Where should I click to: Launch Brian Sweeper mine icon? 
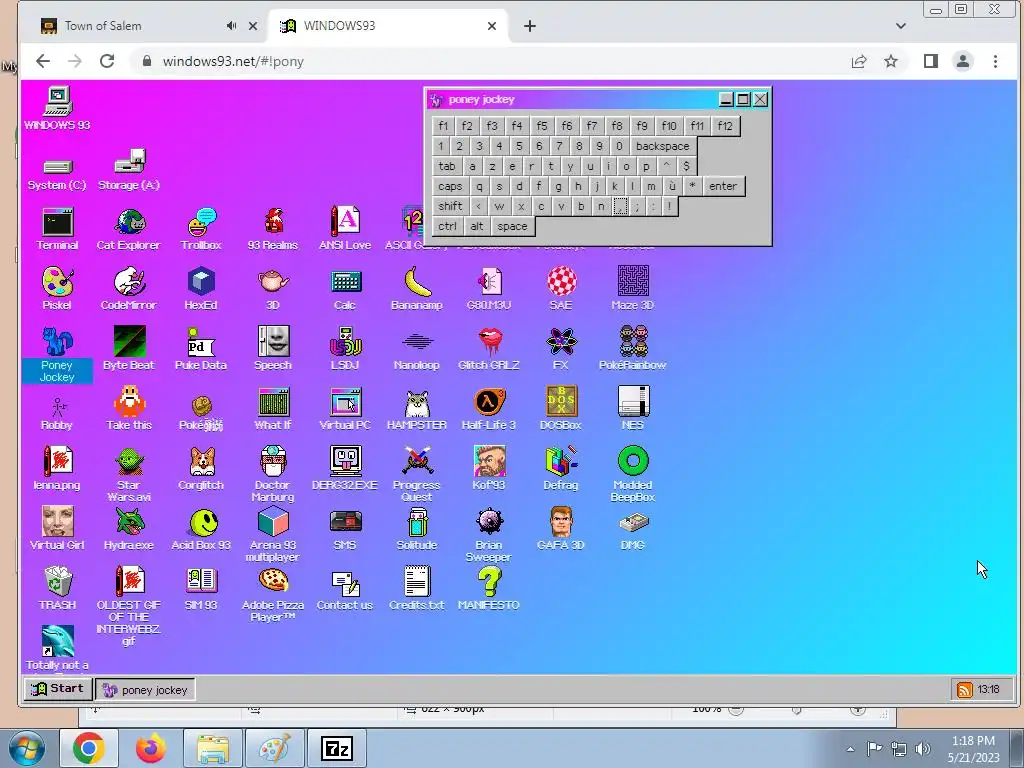(x=488, y=534)
